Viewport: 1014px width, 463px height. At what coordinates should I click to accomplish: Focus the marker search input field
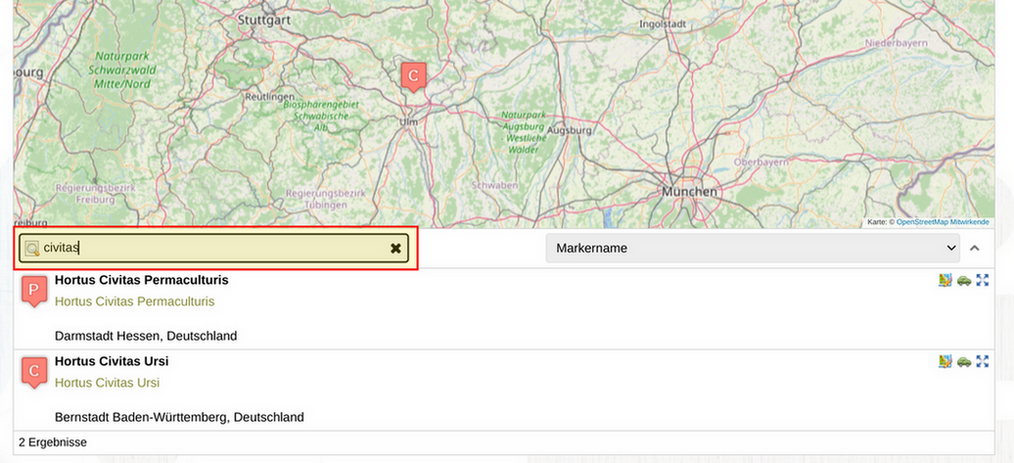pyautogui.click(x=210, y=248)
